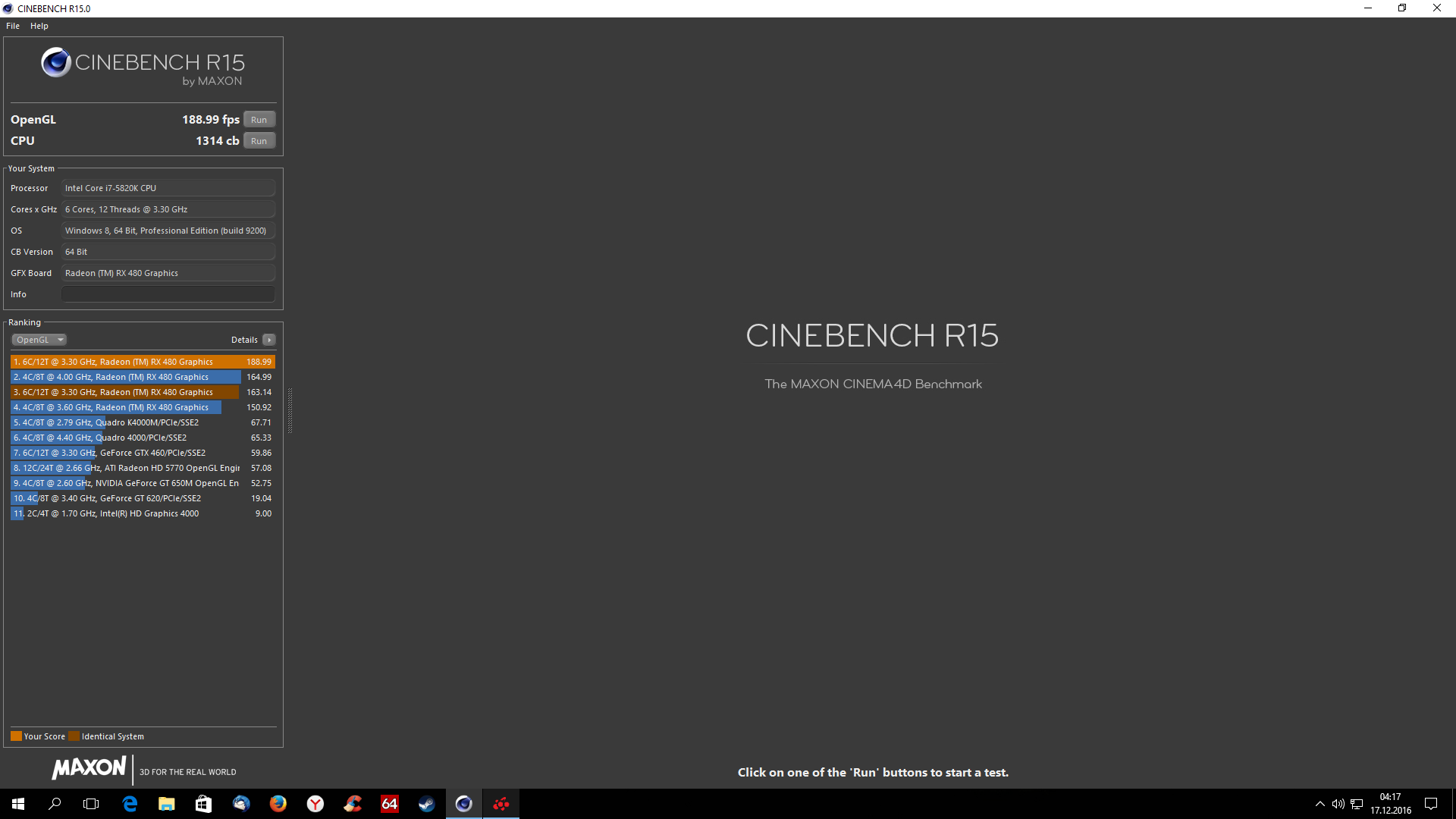The height and width of the screenshot is (819, 1456).
Task: Select the GeForce GT 620 ranking row
Action: point(143,498)
